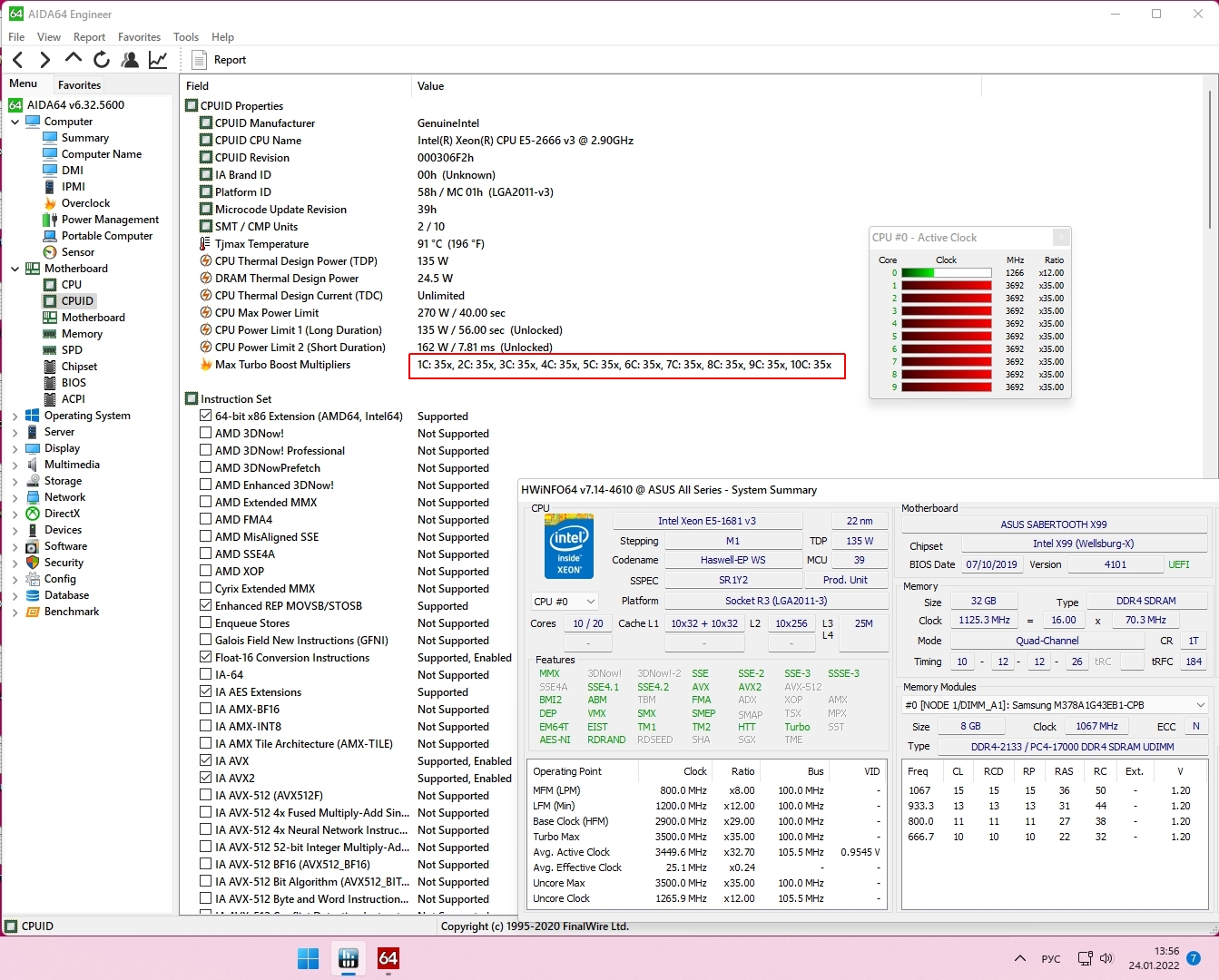This screenshot has width=1219, height=980.
Task: Click the Intel Xeon E5-1681 v3 field
Action: (x=707, y=521)
